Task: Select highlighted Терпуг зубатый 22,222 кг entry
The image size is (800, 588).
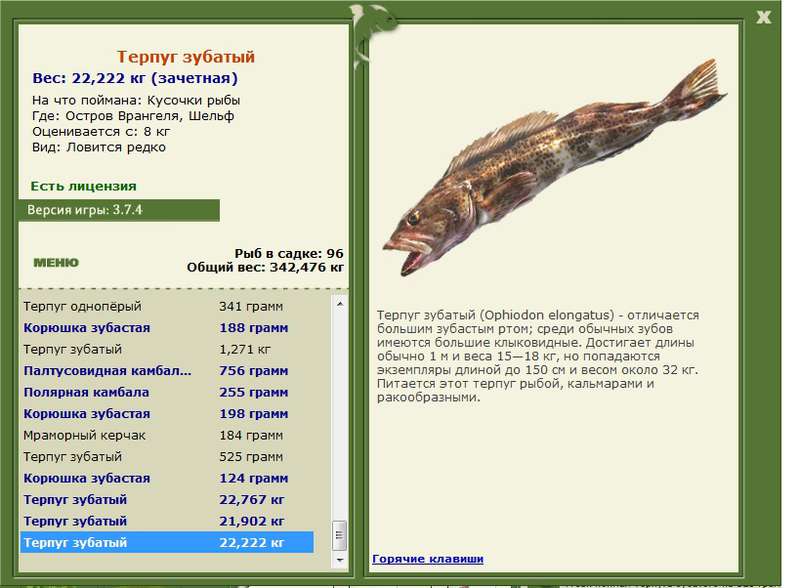Action: [x=167, y=543]
